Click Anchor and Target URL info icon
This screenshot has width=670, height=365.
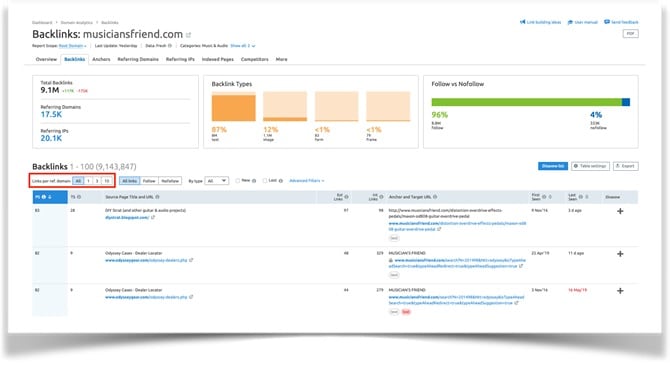(x=435, y=197)
